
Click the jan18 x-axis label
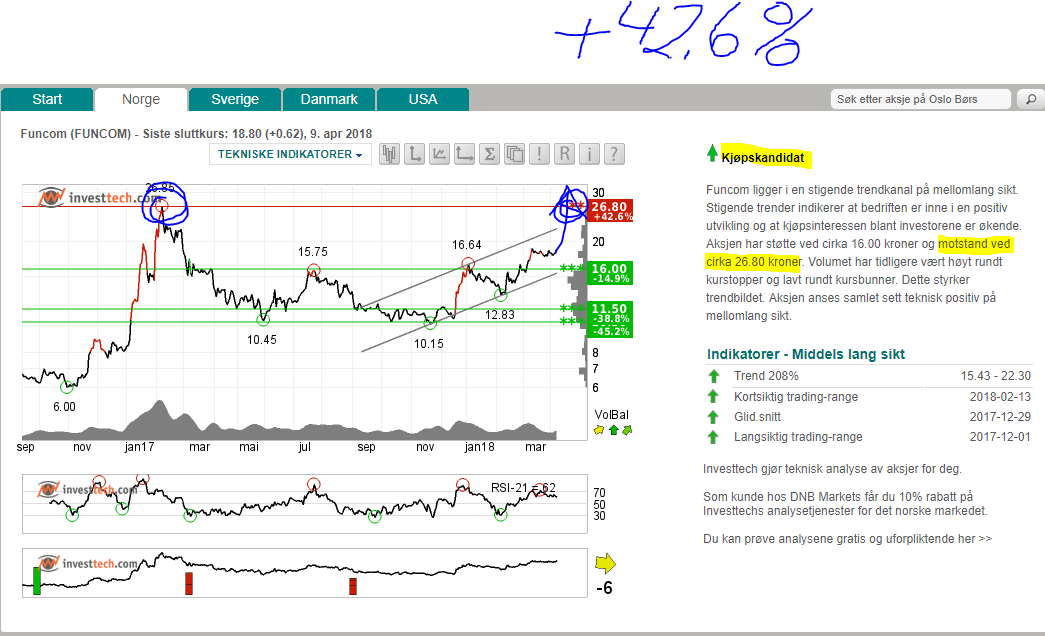tap(480, 447)
